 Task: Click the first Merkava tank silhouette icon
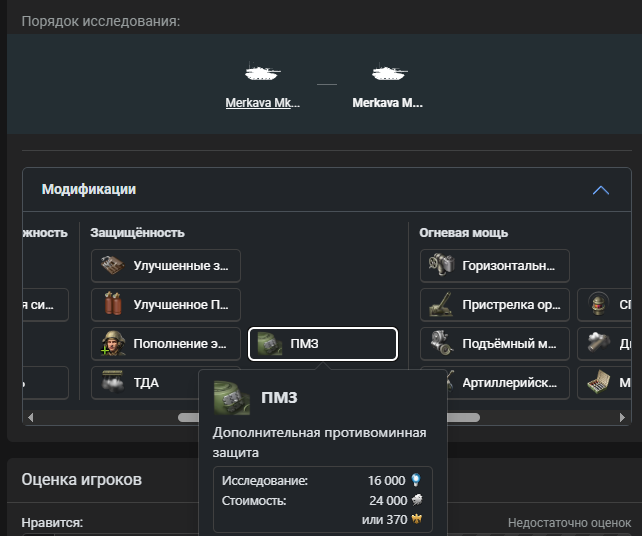[262, 72]
